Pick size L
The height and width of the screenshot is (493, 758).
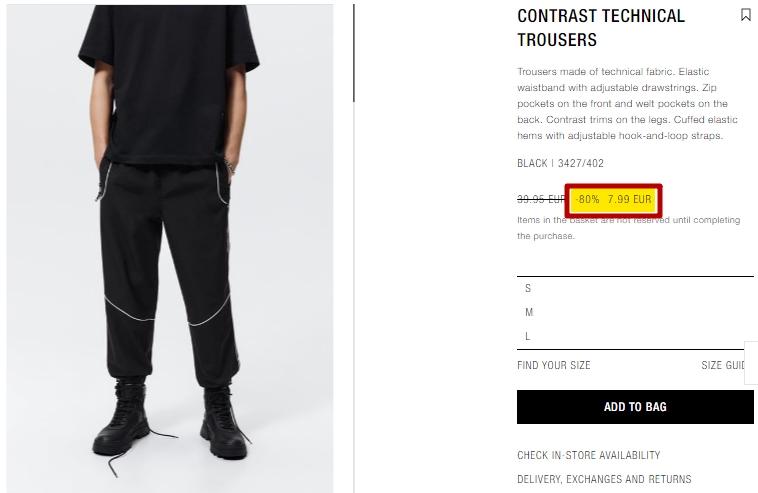click(x=635, y=336)
